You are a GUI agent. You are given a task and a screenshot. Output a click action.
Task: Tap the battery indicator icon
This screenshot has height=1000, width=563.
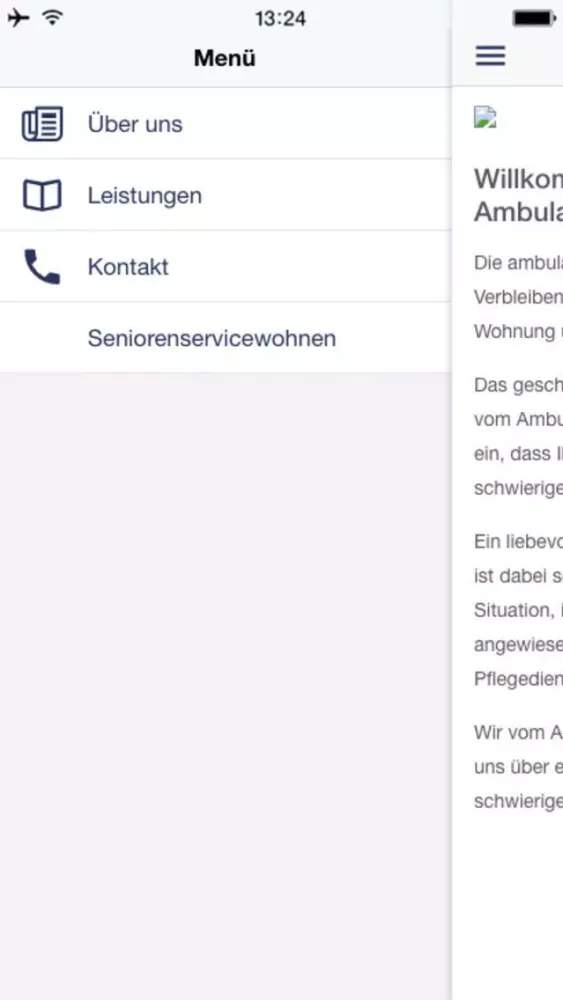pyautogui.click(x=535, y=18)
